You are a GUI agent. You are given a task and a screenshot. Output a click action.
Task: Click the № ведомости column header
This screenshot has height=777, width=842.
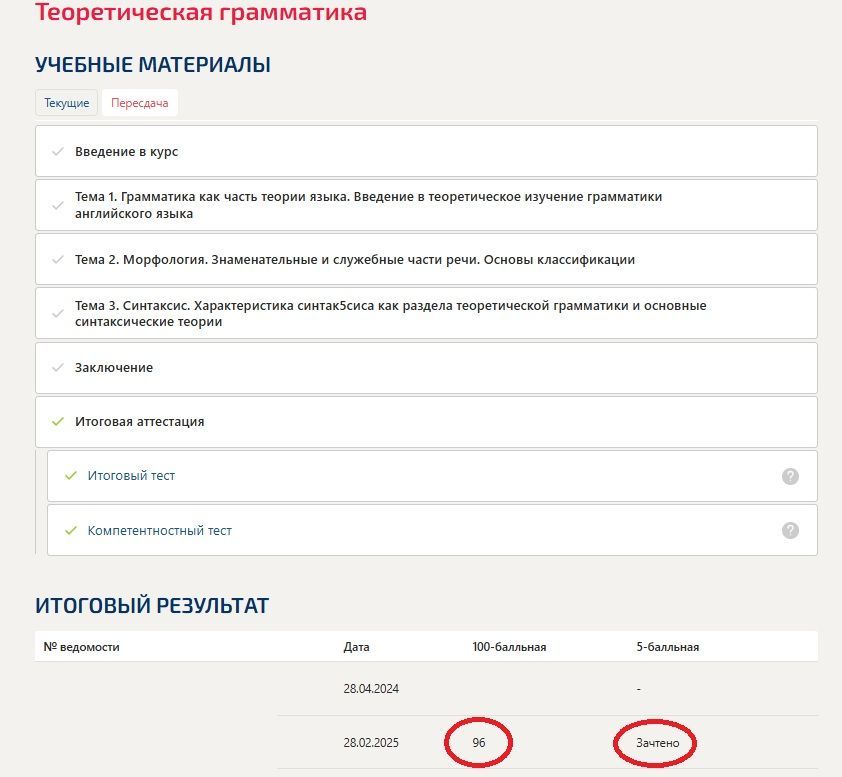tap(81, 647)
